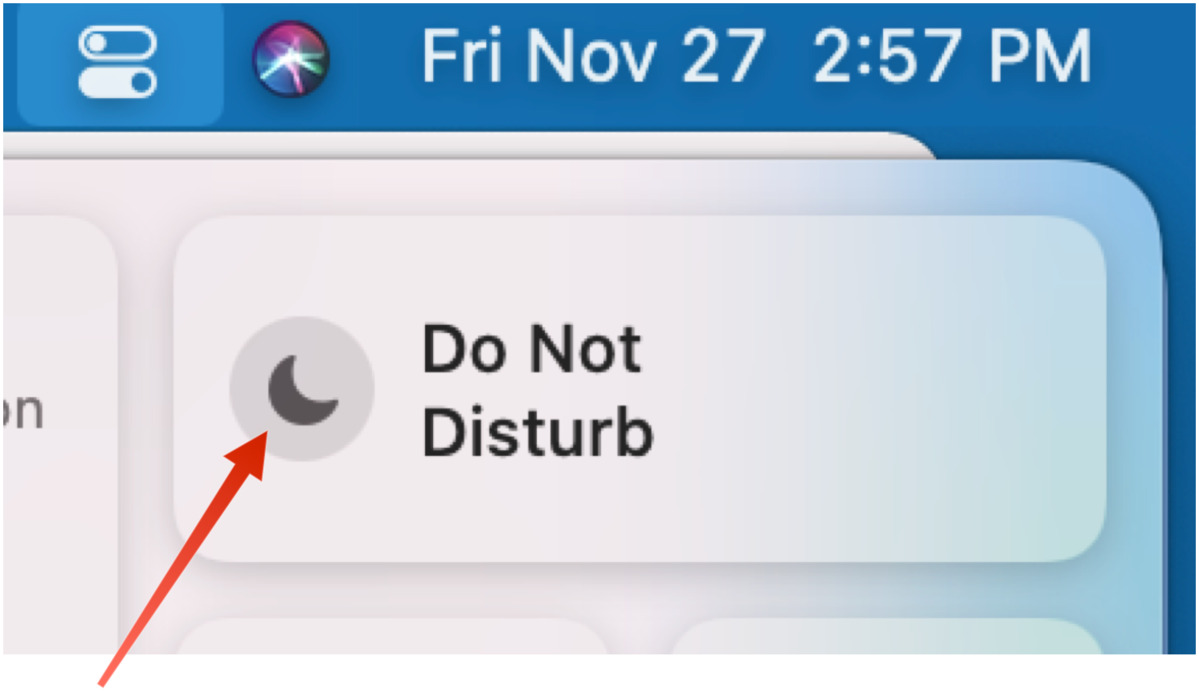1199x693 pixels.
Task: Click the words "Do Not" in the tile
Action: point(531,349)
